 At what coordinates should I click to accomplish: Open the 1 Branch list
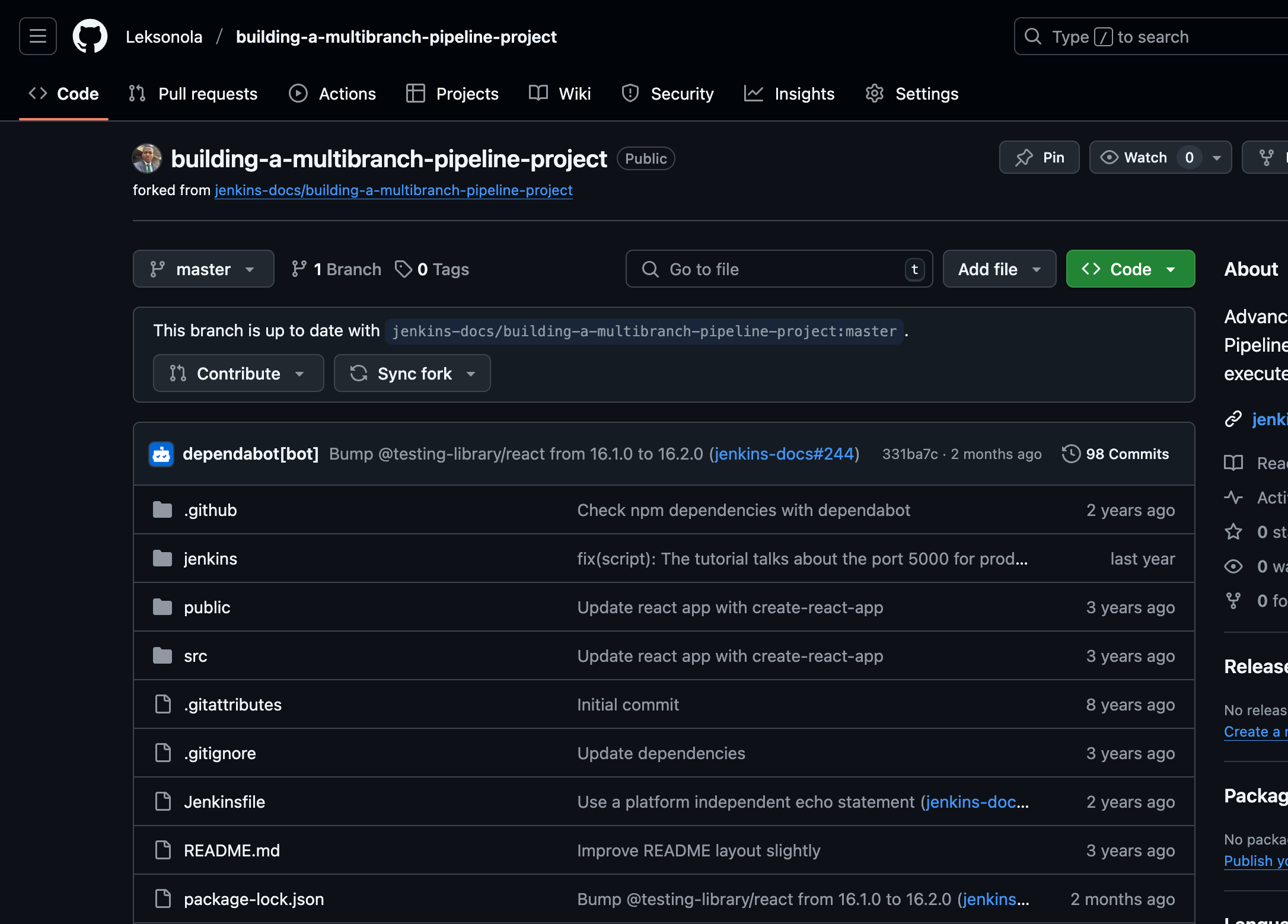(336, 269)
